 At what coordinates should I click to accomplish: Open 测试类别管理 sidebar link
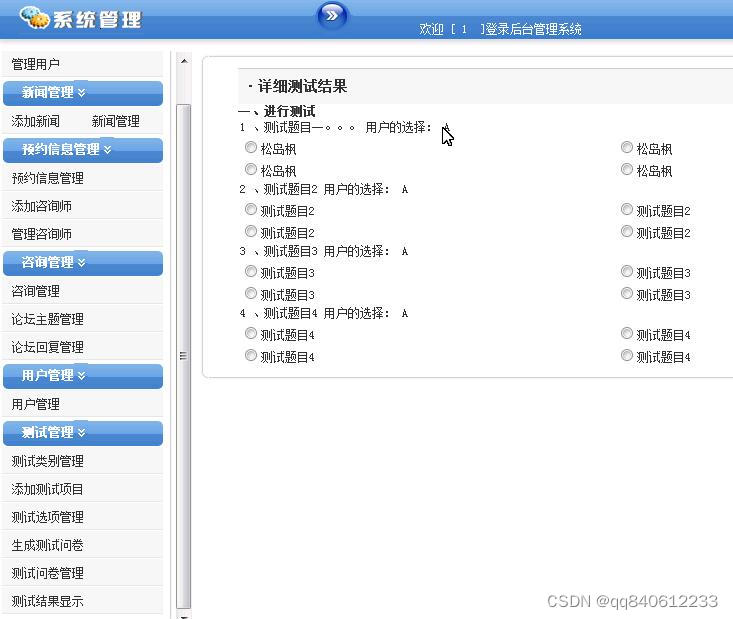point(48,461)
